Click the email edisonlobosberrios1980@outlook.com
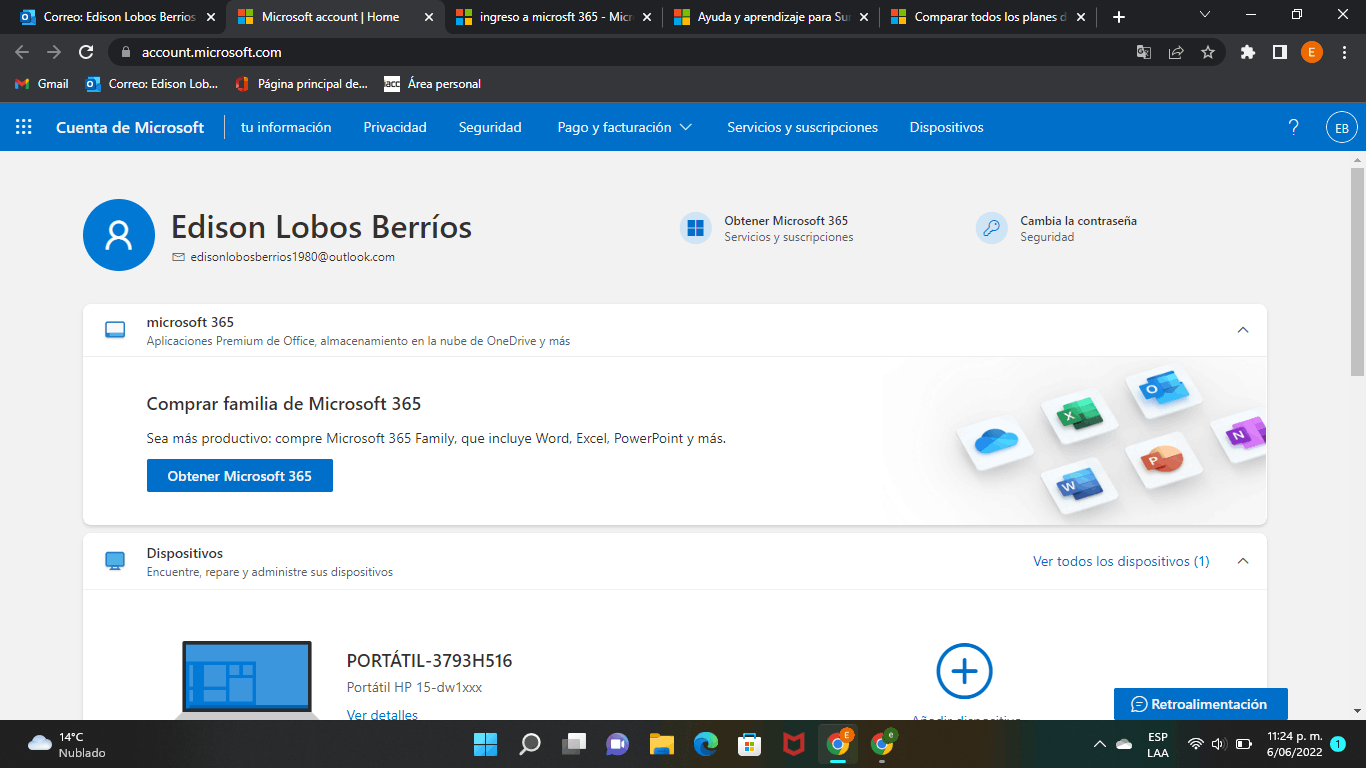The height and width of the screenshot is (768, 1366). 292,257
